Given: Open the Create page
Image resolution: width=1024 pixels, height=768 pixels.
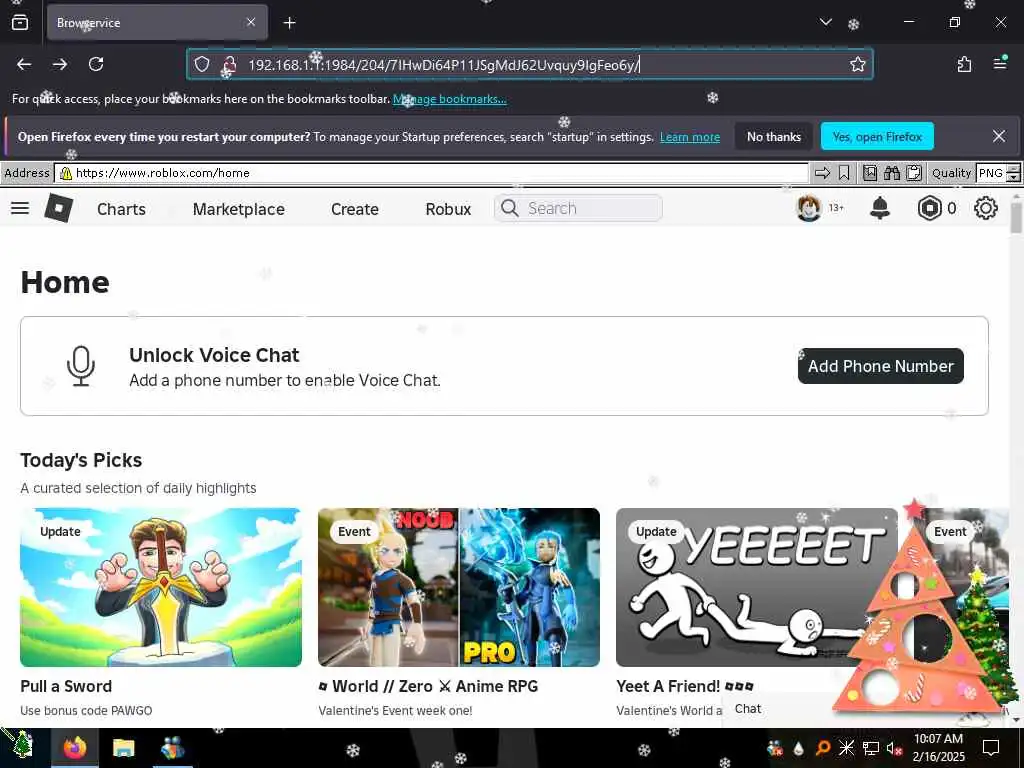Looking at the screenshot, I should [355, 209].
